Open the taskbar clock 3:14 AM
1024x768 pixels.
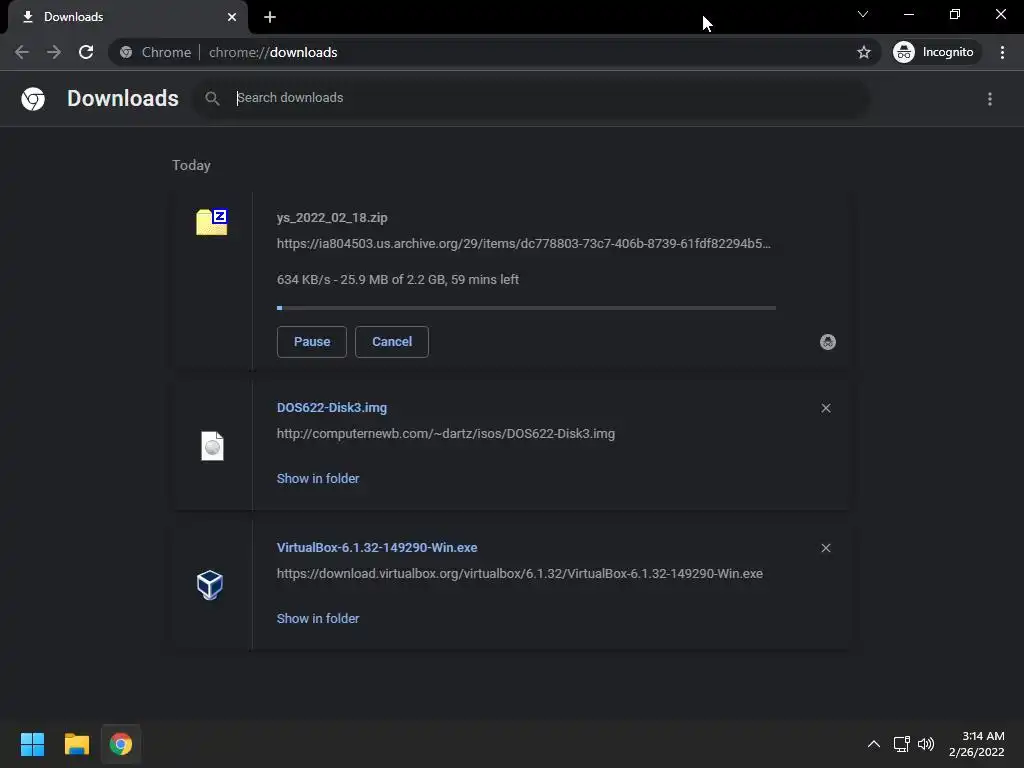coord(976,744)
